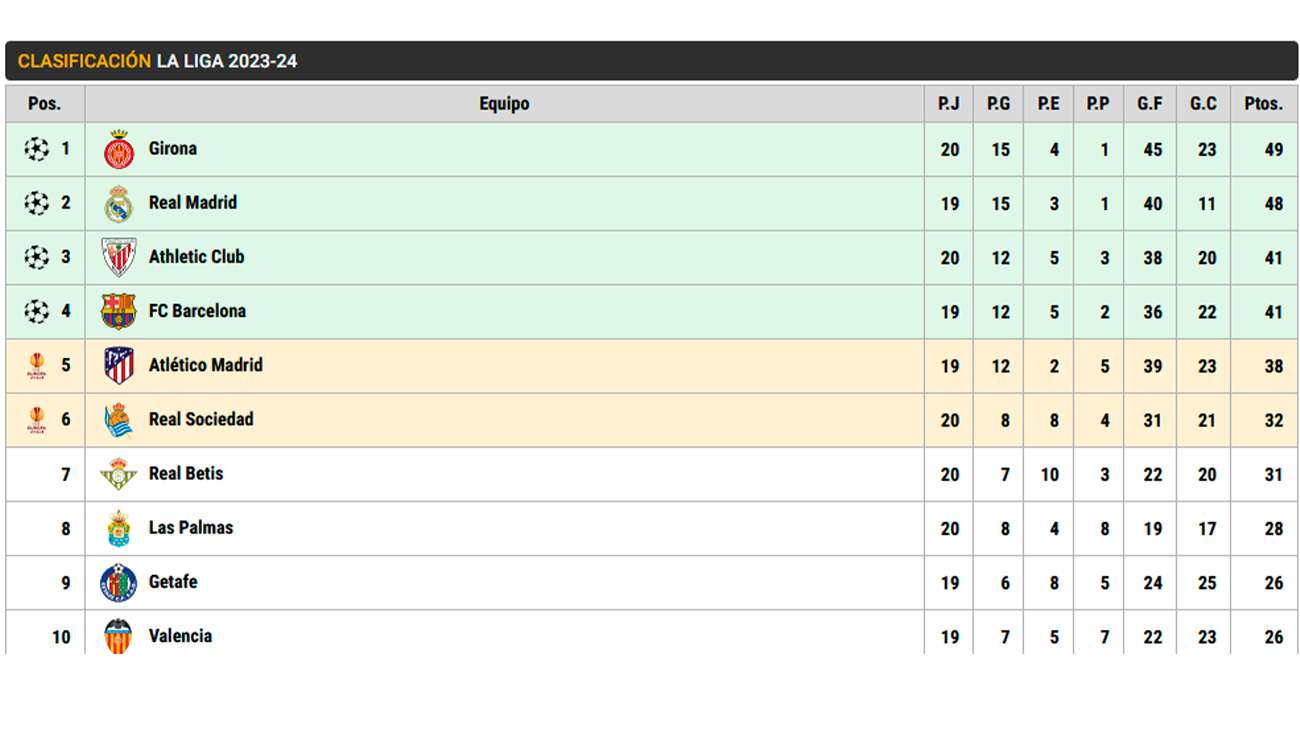Screen dimensions: 1300x732
Task: Click the Girona club crest
Action: (x=119, y=150)
